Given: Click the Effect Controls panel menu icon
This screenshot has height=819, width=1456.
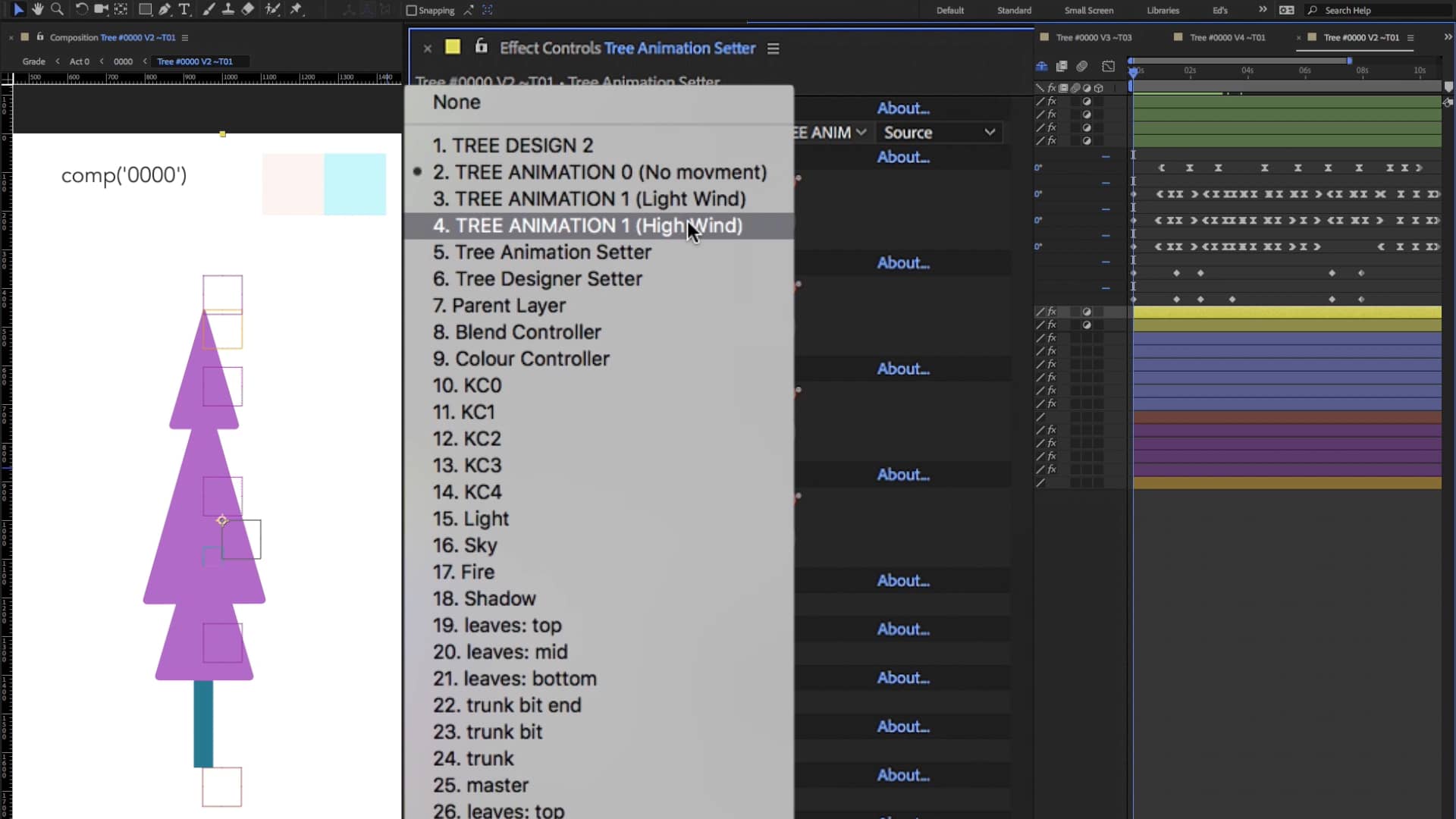Looking at the screenshot, I should (x=773, y=48).
